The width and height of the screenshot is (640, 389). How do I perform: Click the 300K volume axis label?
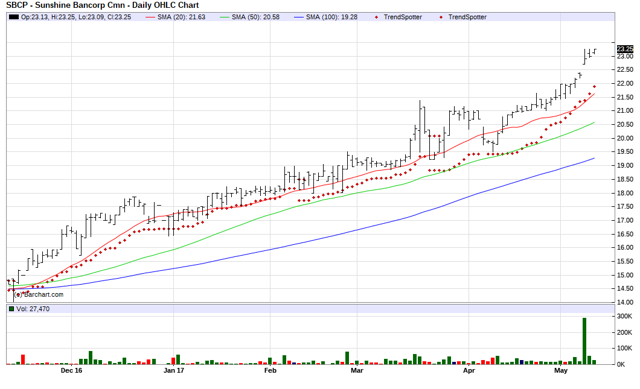(x=624, y=316)
